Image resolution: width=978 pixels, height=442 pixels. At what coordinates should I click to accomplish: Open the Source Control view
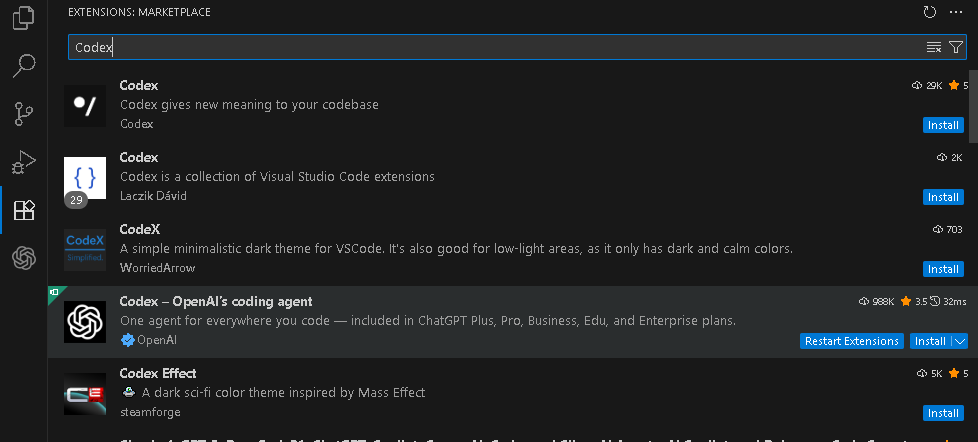pyautogui.click(x=23, y=114)
